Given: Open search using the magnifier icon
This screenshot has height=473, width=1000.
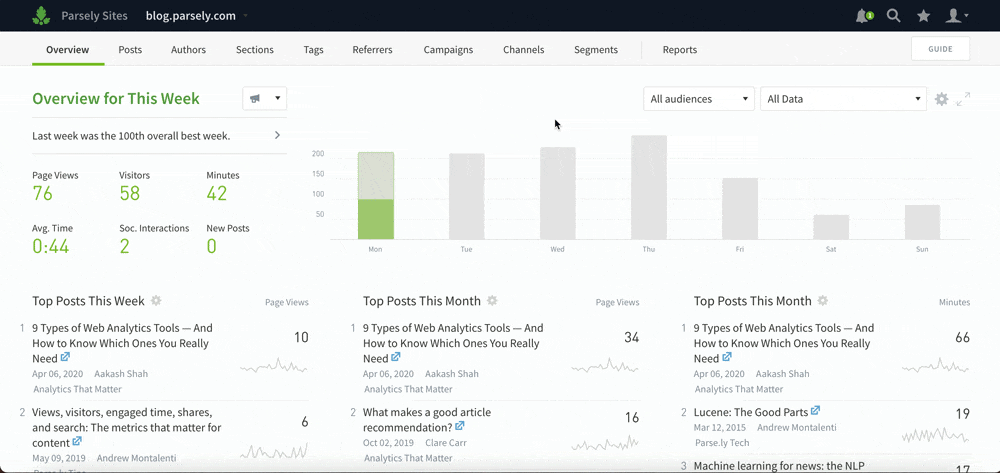Looking at the screenshot, I should click(893, 16).
